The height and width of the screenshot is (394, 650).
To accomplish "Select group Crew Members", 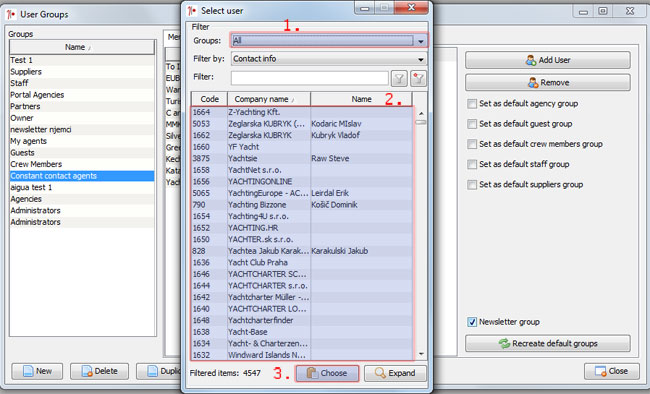I will (82, 164).
